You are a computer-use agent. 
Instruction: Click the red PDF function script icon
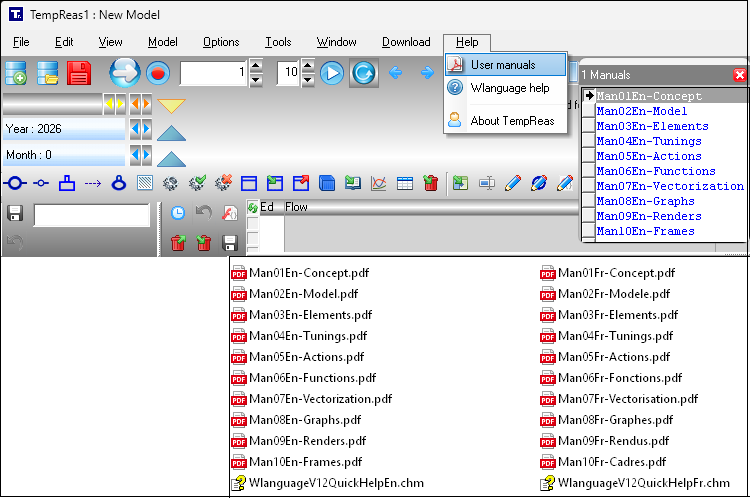pyautogui.click(x=230, y=213)
